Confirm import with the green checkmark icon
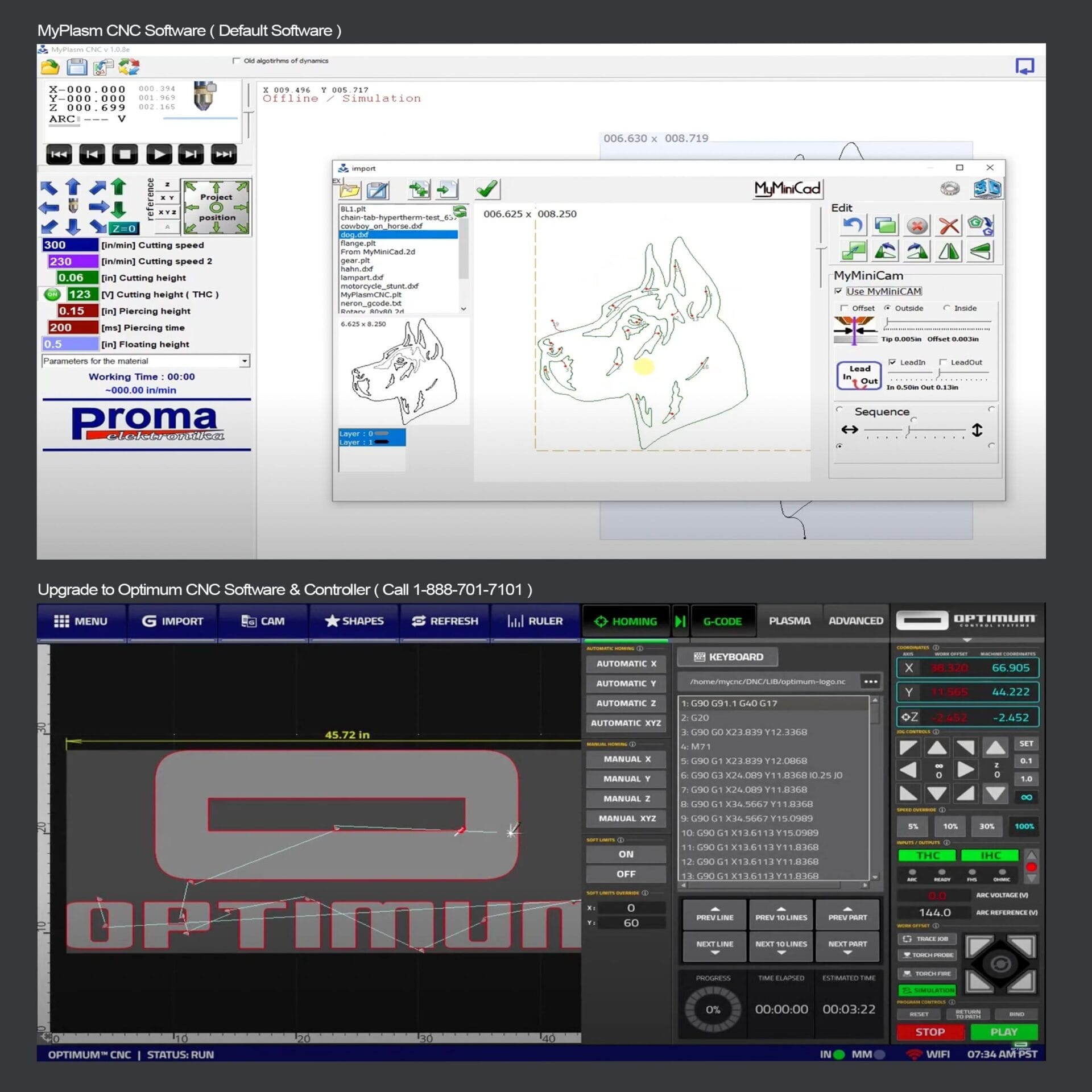The height and width of the screenshot is (1092, 1092). click(486, 188)
